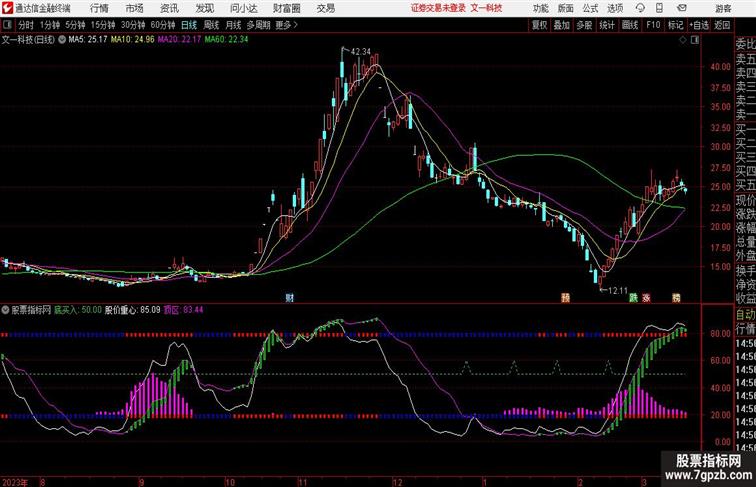Open the 市场 menu
This screenshot has width=756, height=487.
click(135, 8)
